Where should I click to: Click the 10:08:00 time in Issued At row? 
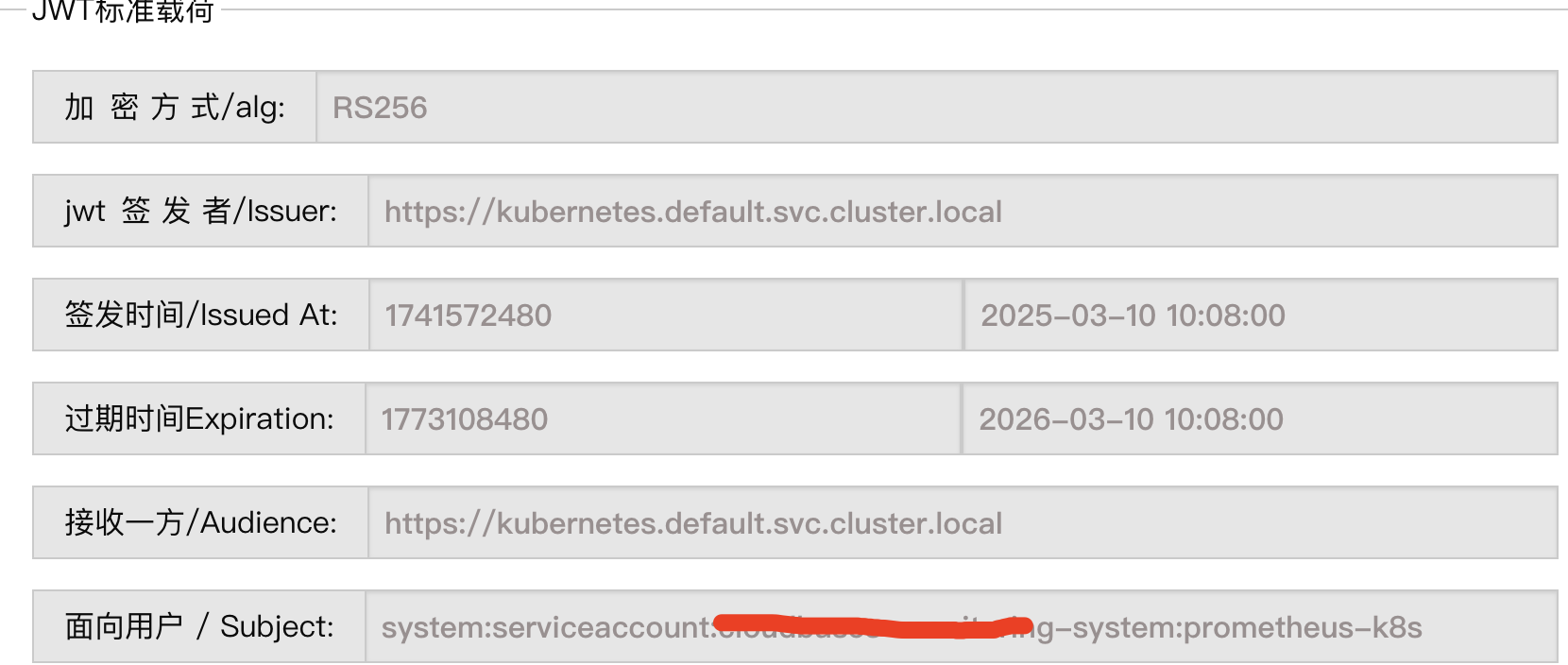coord(1225,315)
